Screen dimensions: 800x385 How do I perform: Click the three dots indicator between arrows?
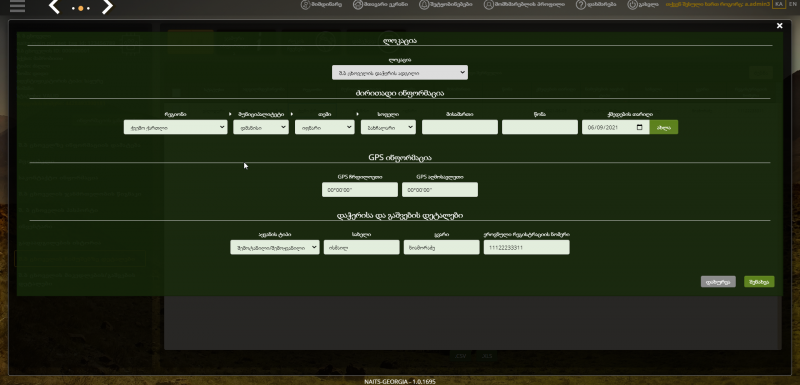point(81,9)
